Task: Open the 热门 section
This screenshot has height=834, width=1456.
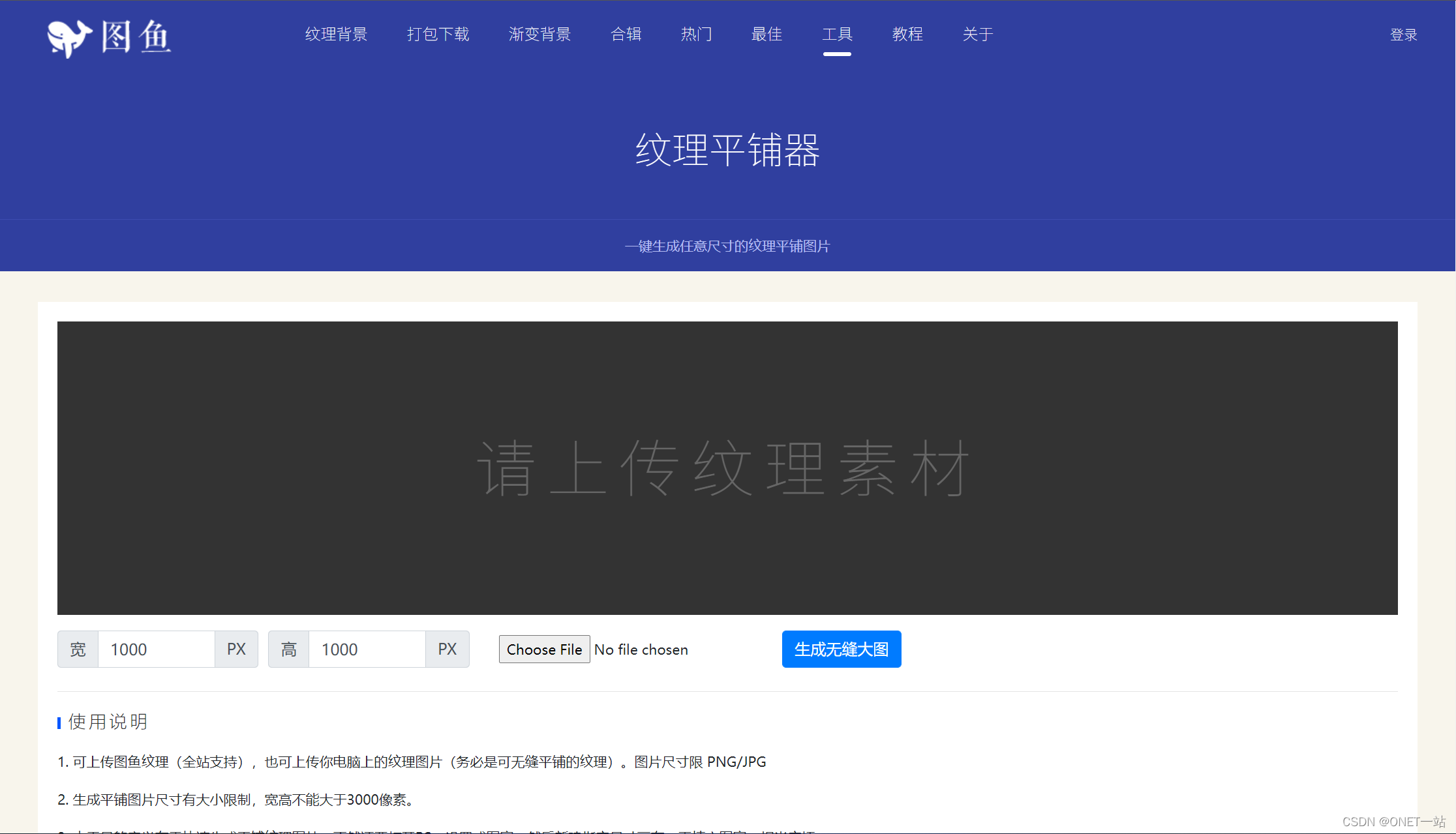Action: [696, 34]
